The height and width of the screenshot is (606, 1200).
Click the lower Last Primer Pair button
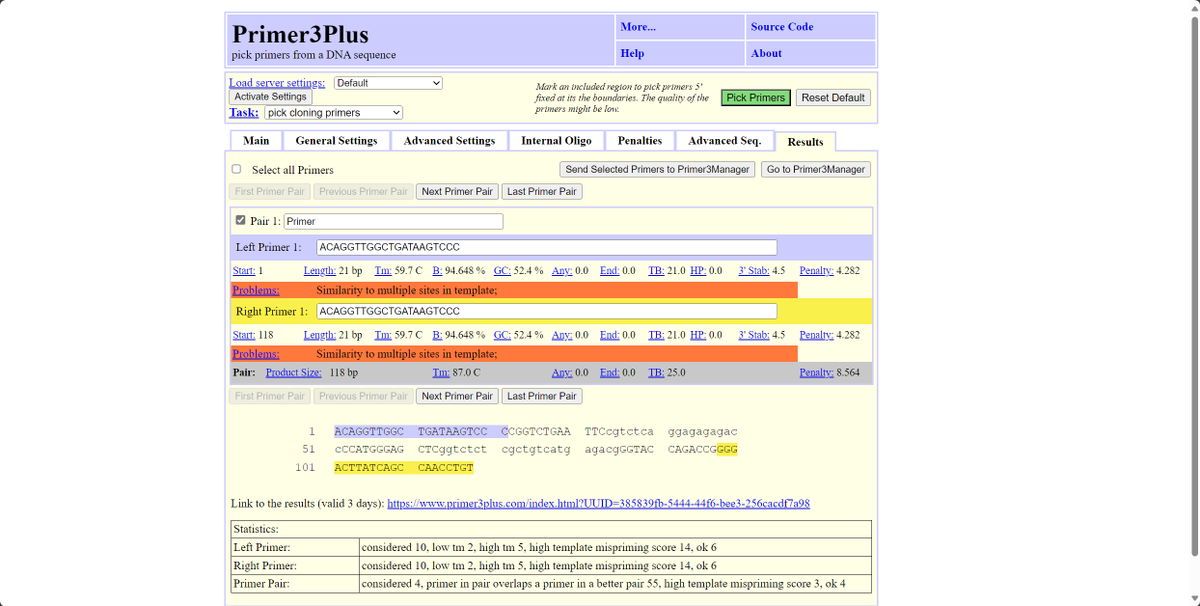[x=542, y=396]
